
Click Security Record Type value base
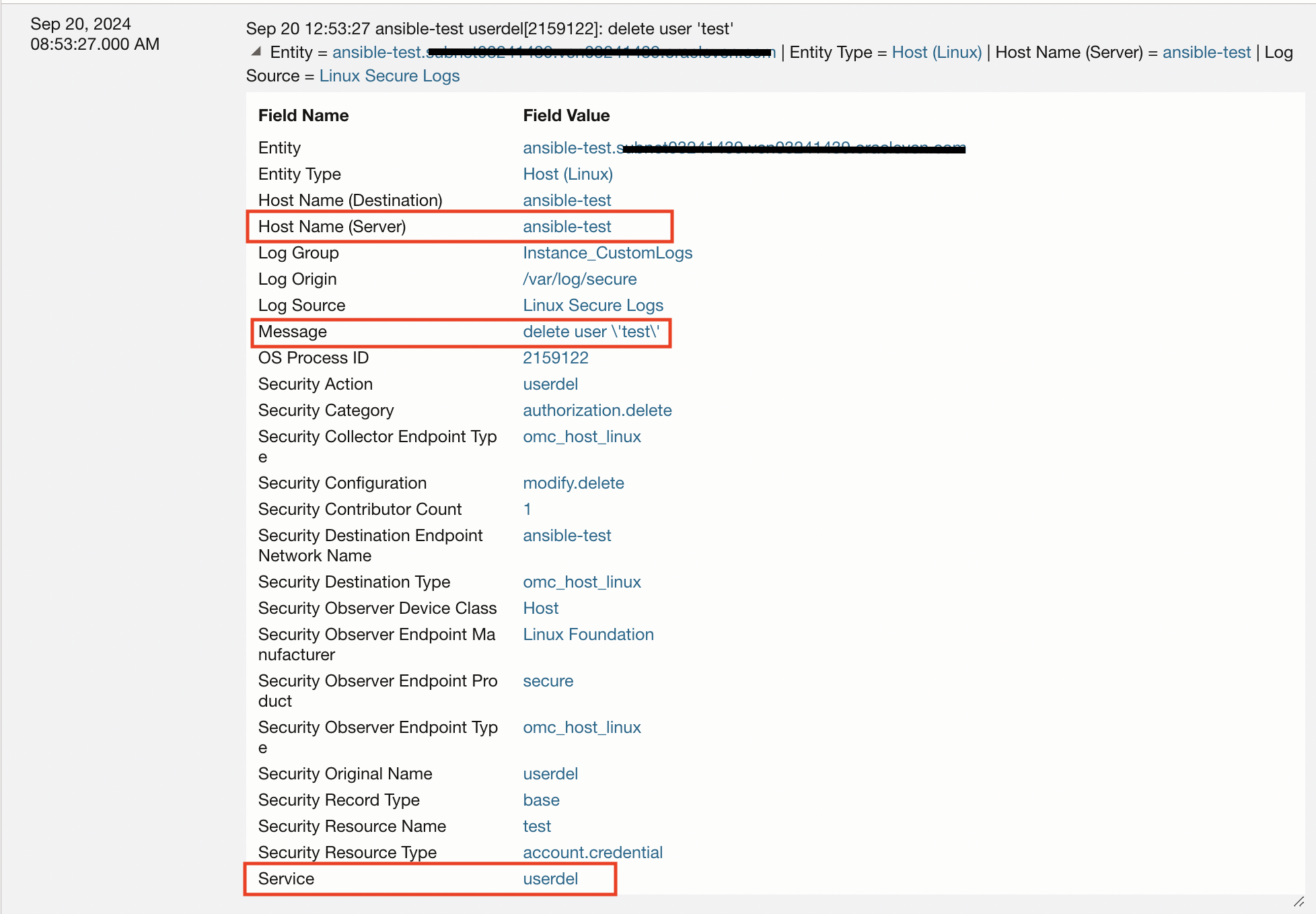tap(541, 800)
